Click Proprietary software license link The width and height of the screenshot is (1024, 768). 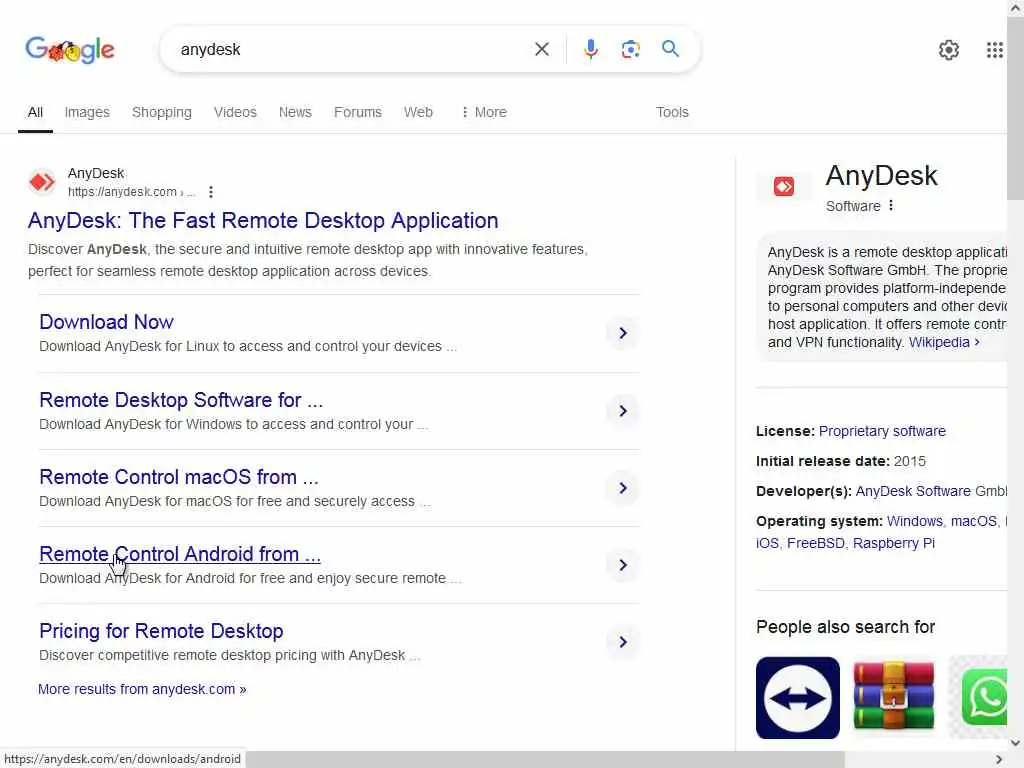click(x=882, y=431)
